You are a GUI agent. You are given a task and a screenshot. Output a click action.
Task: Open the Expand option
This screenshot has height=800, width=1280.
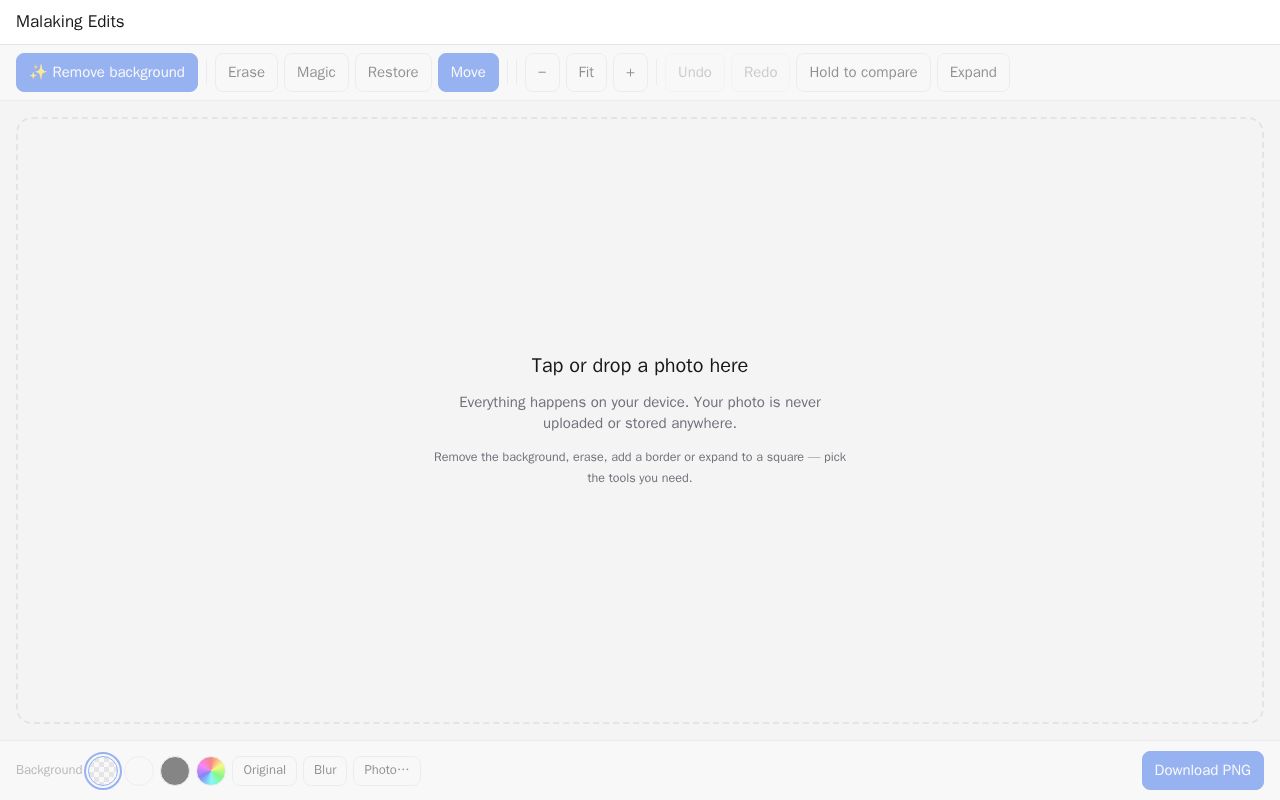click(973, 72)
